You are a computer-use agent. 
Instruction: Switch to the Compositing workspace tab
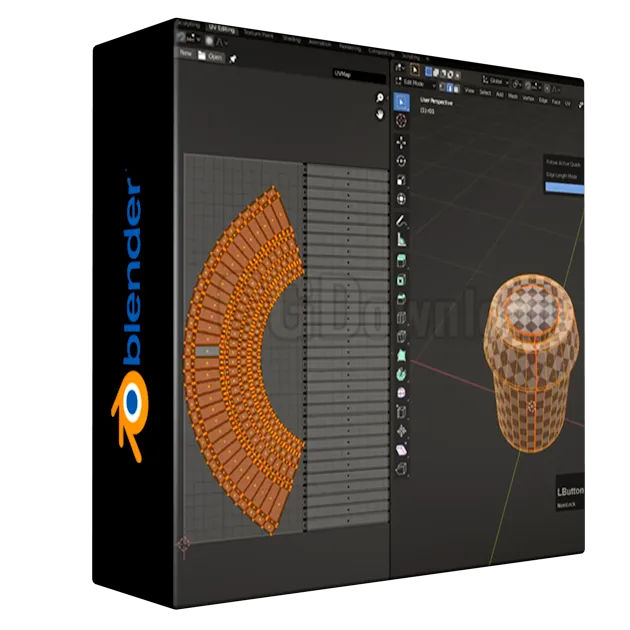point(382,52)
